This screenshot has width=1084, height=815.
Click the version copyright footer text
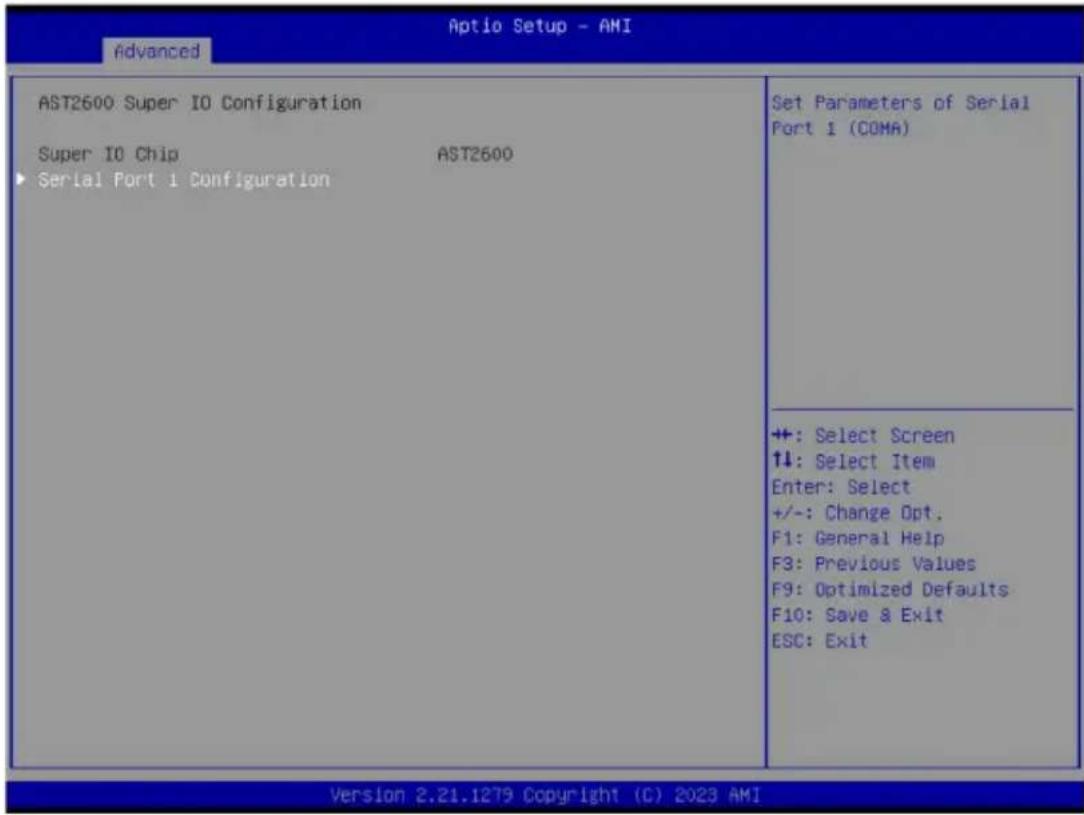click(x=545, y=795)
